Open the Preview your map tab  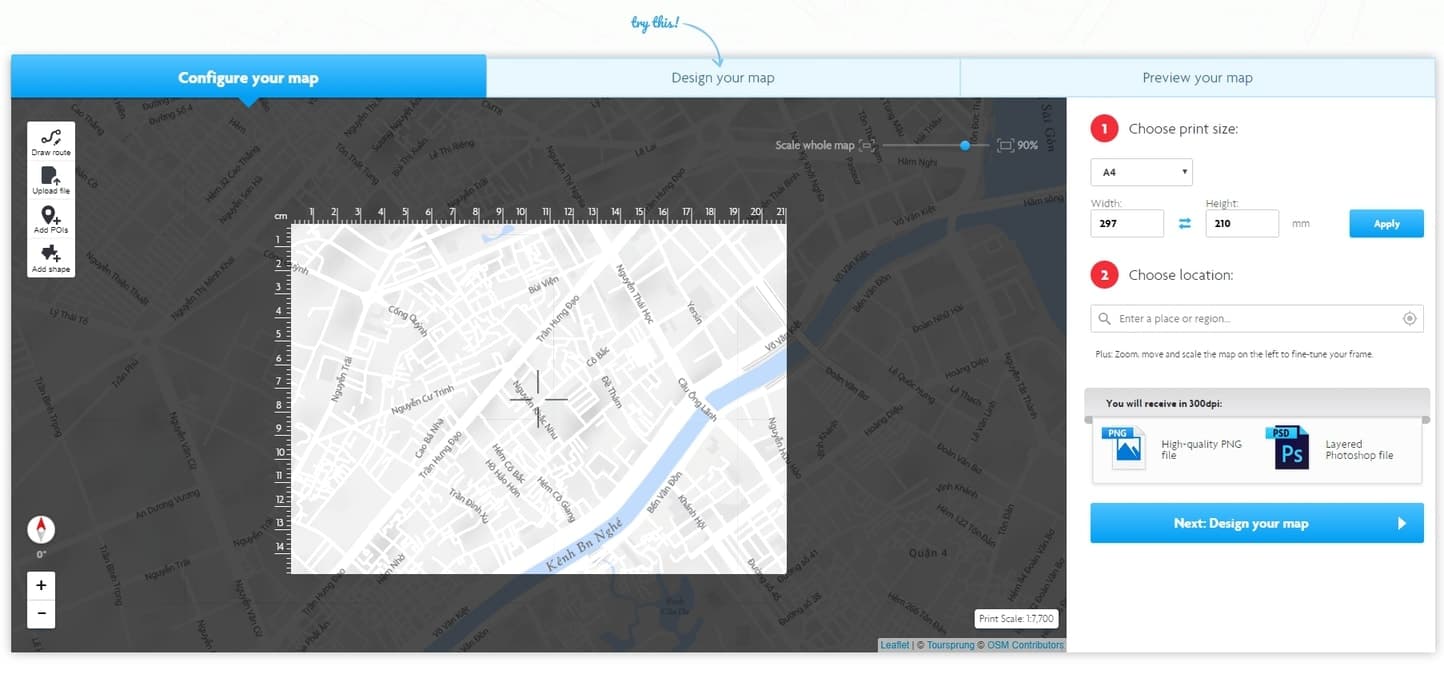click(x=1197, y=78)
